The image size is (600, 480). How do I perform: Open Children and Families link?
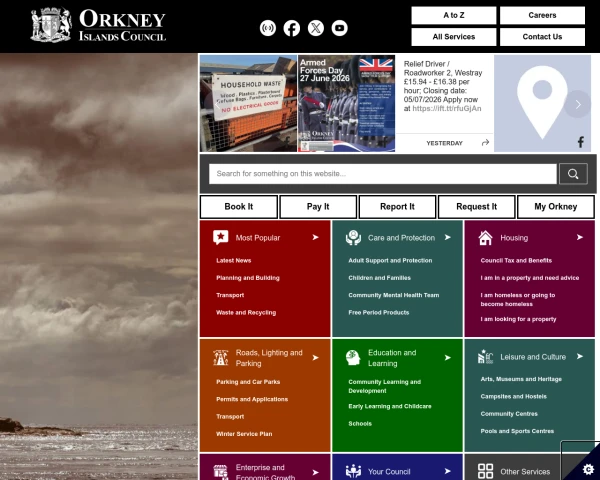coord(380,278)
